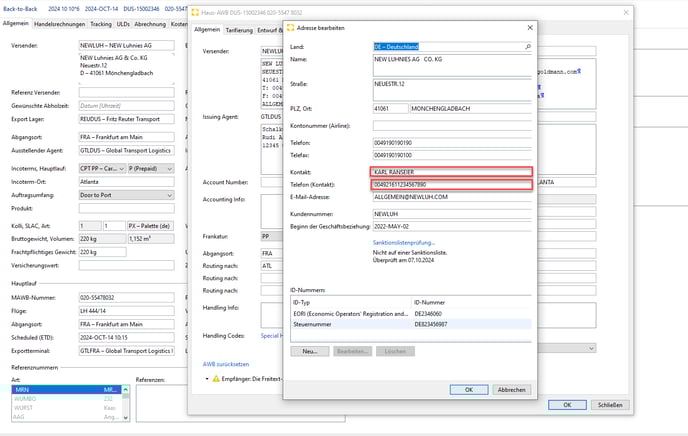Click the Name field in address dialog
This screenshot has width=688, height=436.
click(x=452, y=65)
